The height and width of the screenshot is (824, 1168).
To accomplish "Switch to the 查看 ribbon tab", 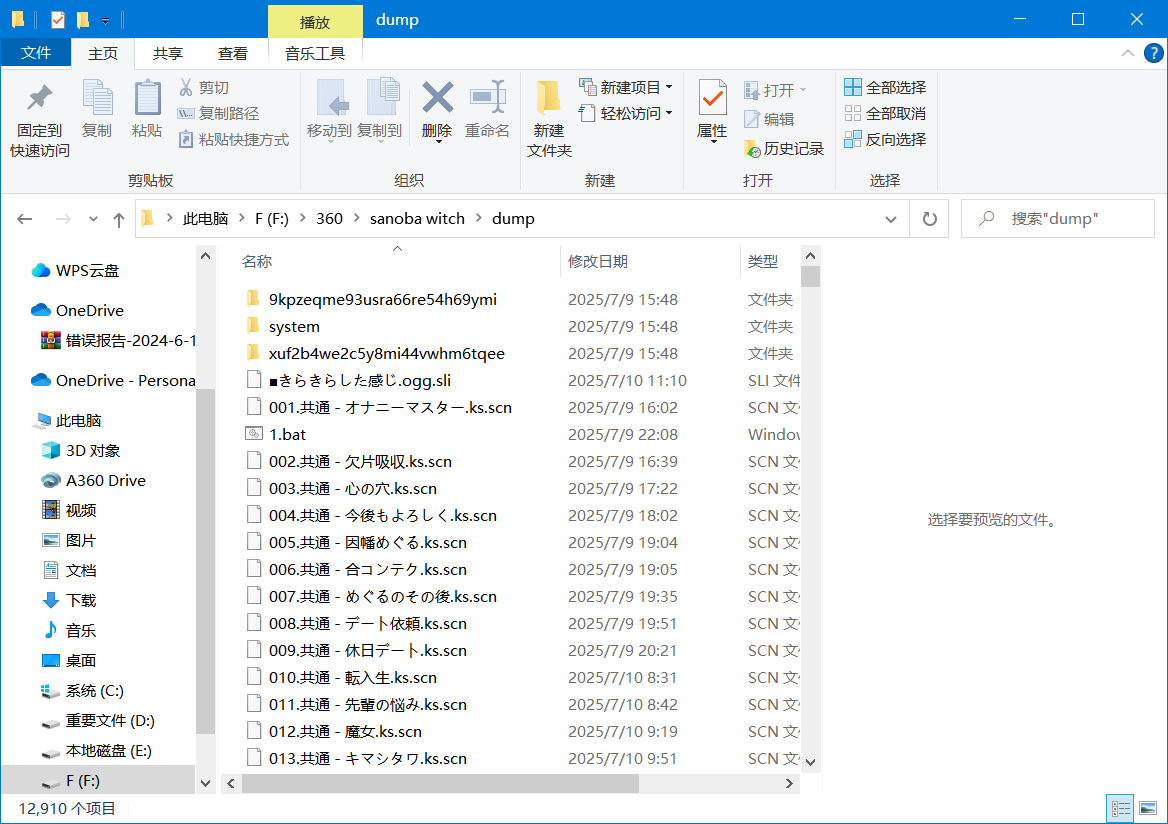I will 232,54.
